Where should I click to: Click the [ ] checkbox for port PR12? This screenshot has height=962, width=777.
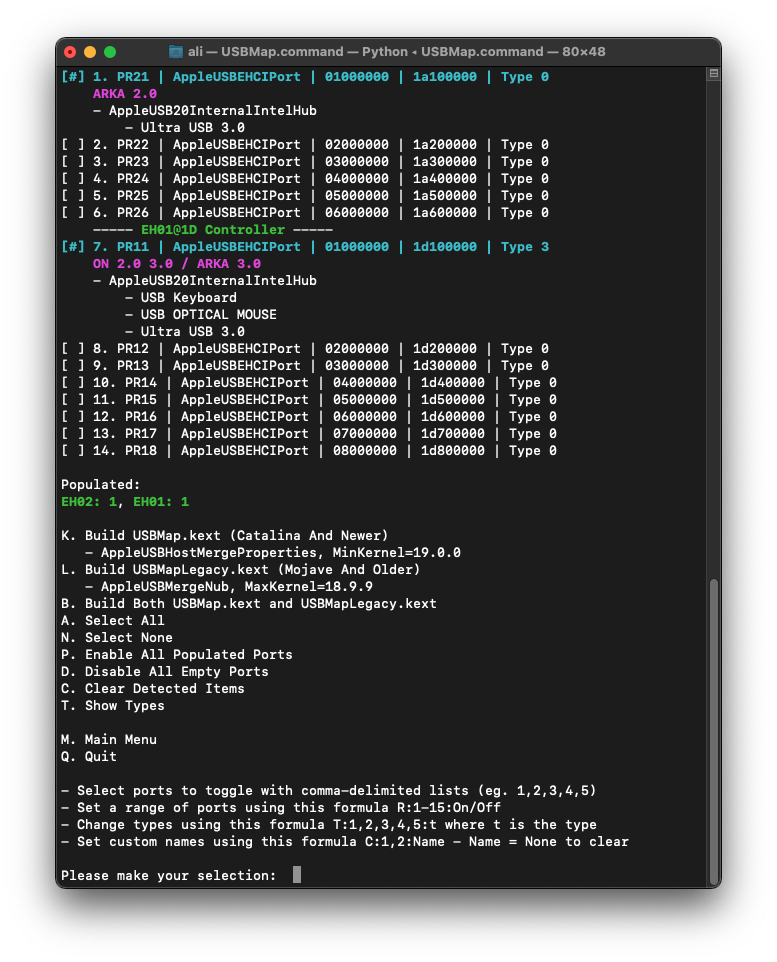(x=72, y=348)
